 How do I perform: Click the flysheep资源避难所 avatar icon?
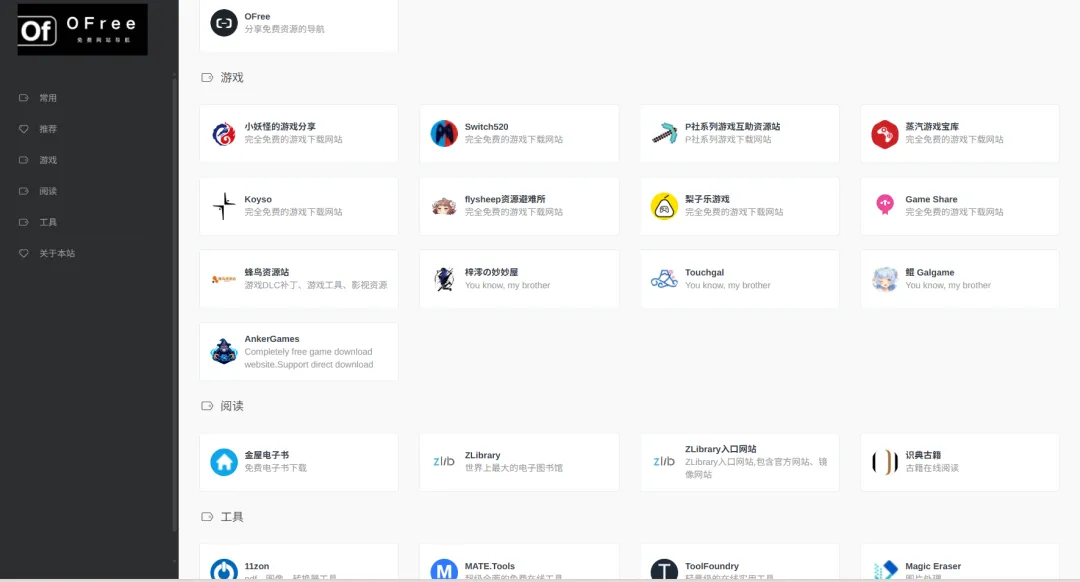coord(444,206)
